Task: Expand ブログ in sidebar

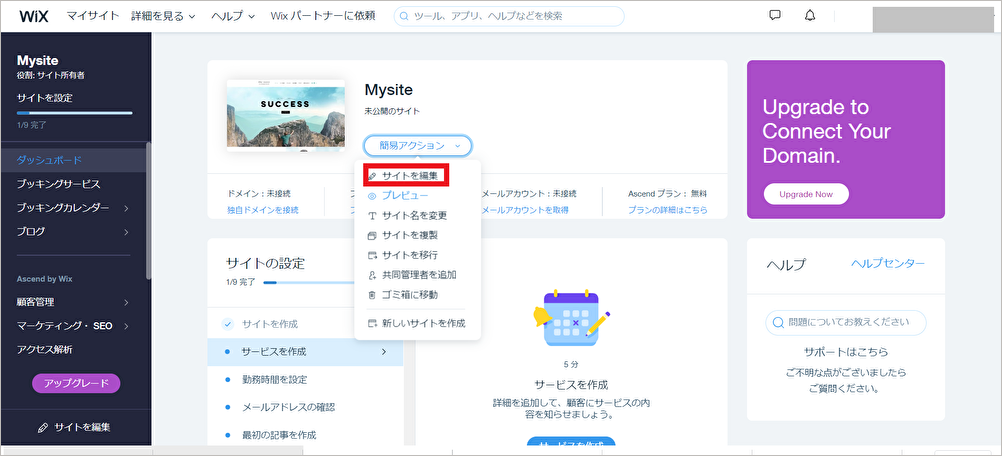Action: pyautogui.click(x=126, y=231)
